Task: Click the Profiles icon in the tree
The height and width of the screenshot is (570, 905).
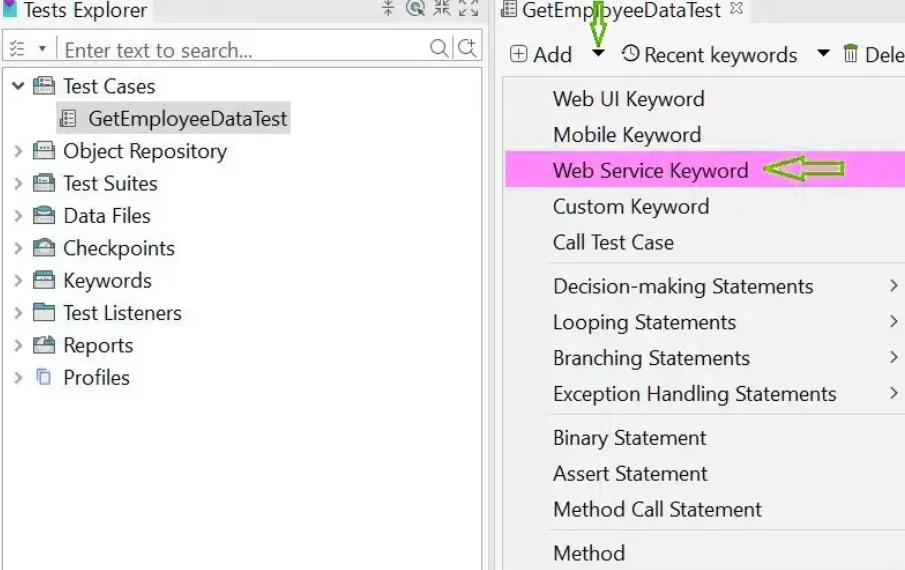Action: 44,377
